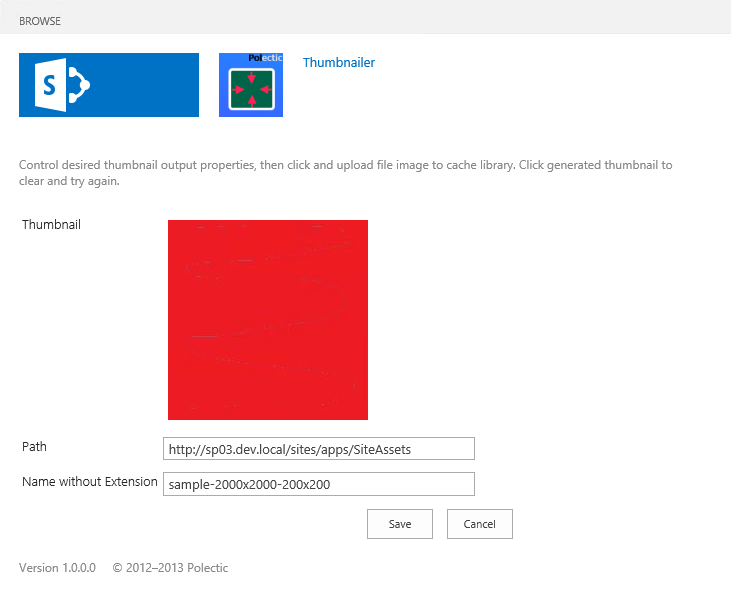Click the SharePoint logo image
The image size is (731, 615).
[109, 85]
